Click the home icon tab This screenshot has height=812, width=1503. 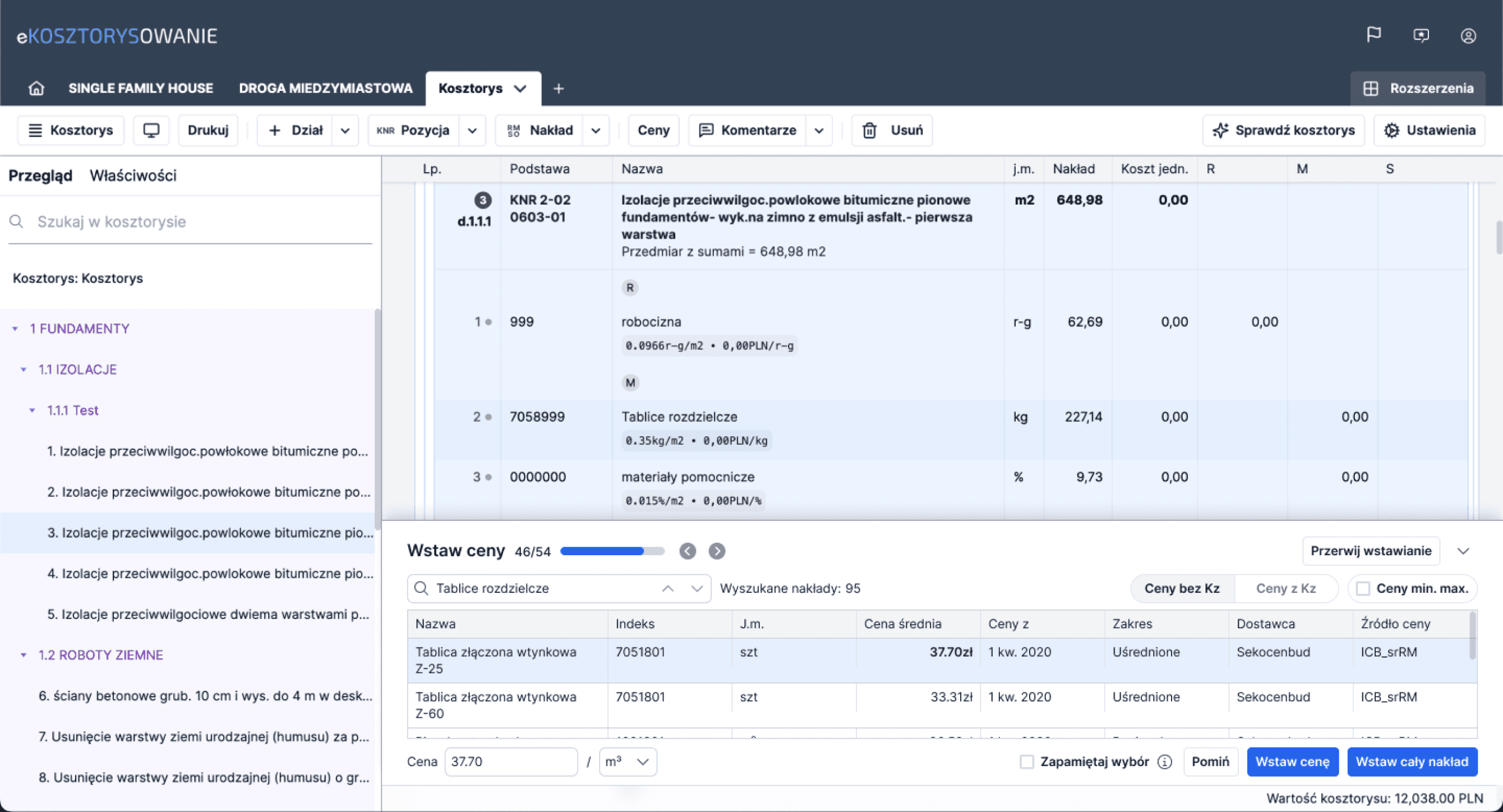tap(36, 88)
